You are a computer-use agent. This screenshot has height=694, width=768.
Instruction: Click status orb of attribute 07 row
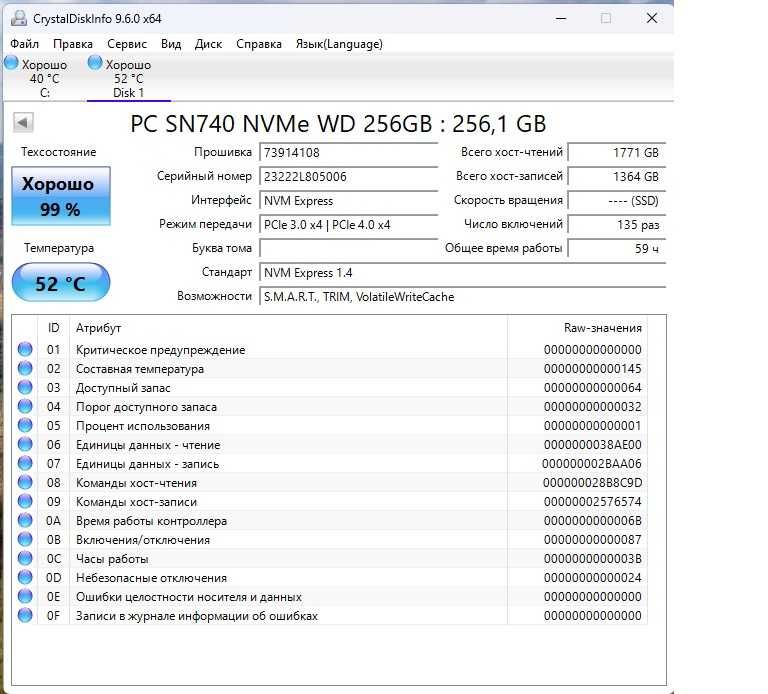click(x=25, y=463)
